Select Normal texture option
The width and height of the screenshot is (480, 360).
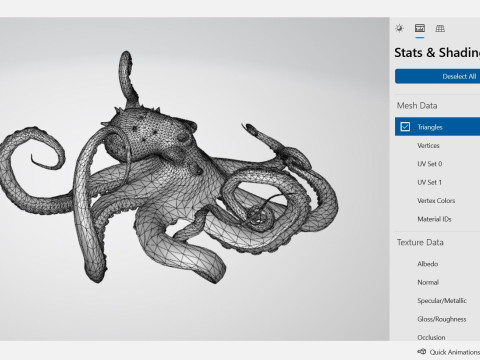(x=428, y=282)
